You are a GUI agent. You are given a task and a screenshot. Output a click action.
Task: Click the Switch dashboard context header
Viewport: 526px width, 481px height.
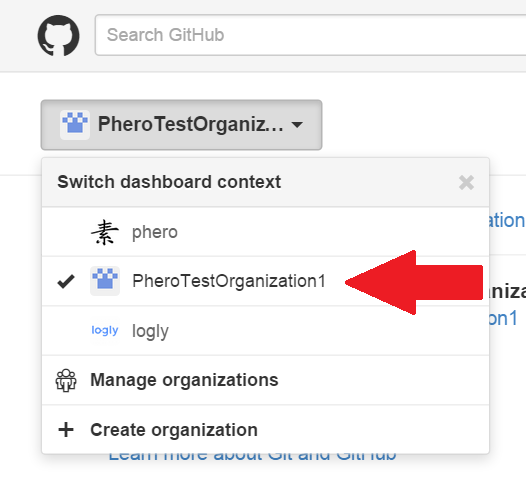click(169, 182)
